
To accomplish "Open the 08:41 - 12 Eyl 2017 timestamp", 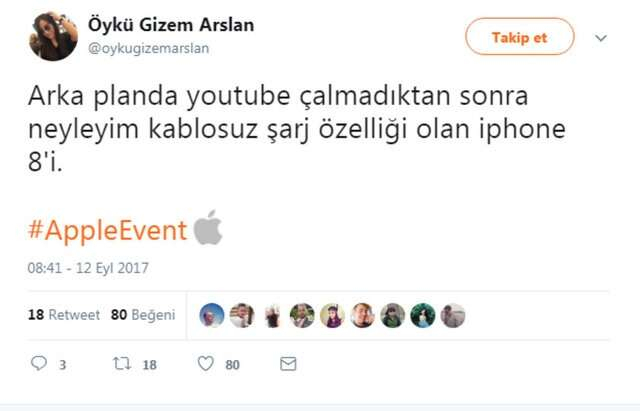I will click(88, 268).
